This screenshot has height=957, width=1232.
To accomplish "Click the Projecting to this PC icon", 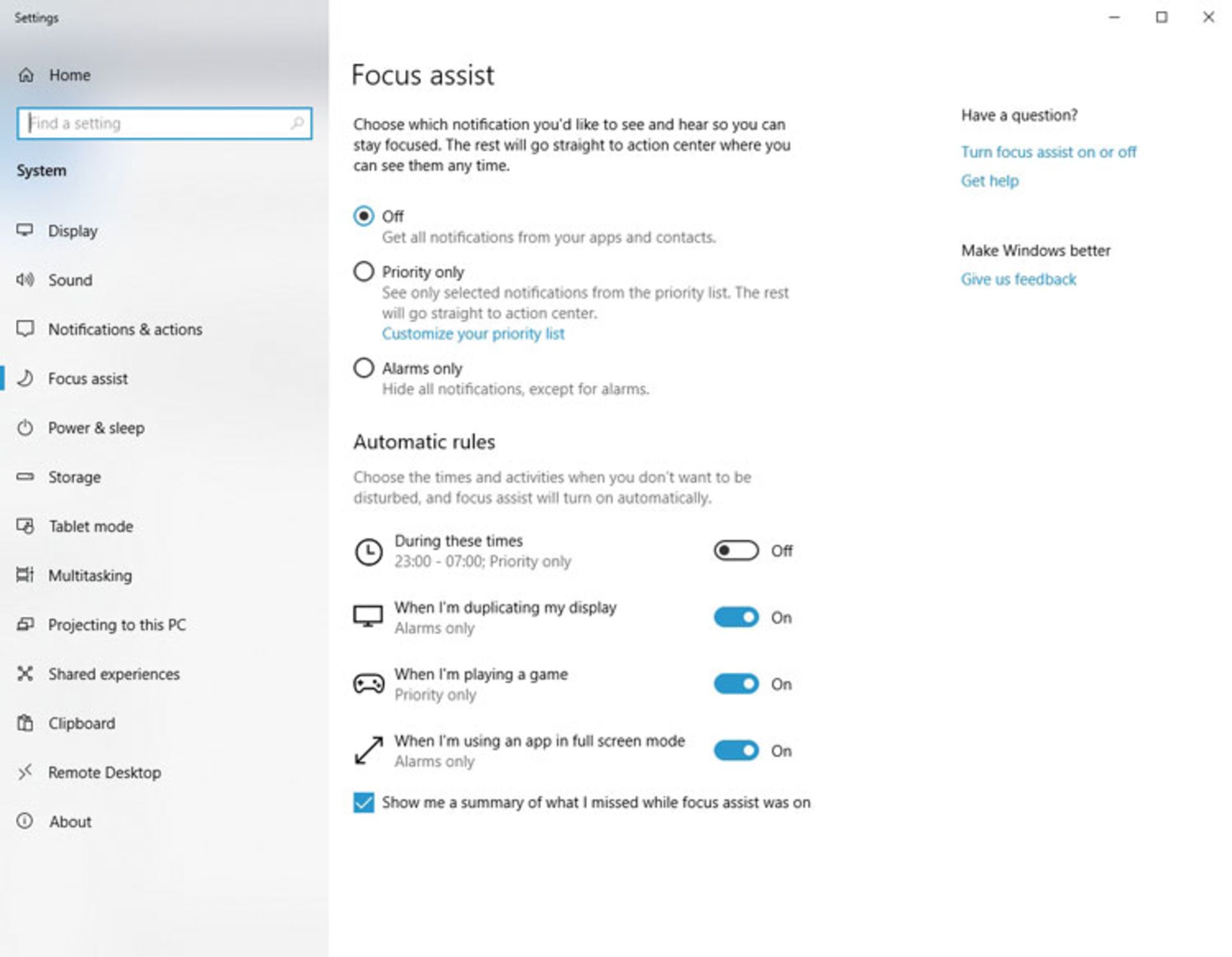I will pyautogui.click(x=26, y=625).
